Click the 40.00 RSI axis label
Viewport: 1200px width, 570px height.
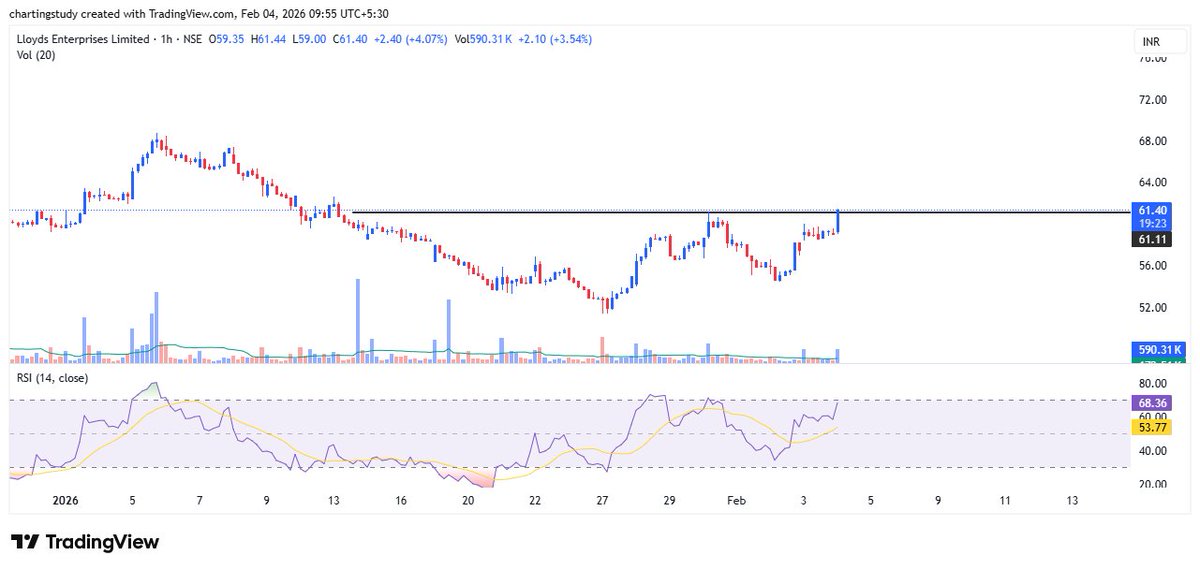(1153, 451)
